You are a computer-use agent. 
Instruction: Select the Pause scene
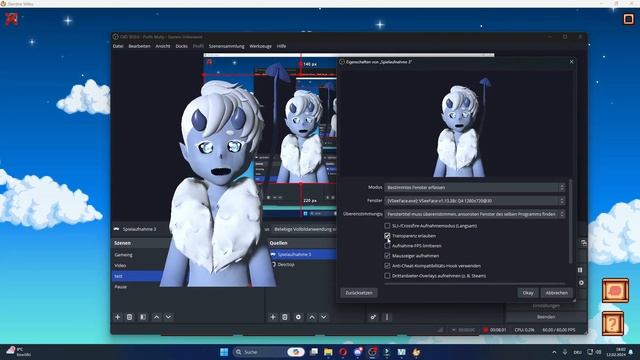(120, 287)
